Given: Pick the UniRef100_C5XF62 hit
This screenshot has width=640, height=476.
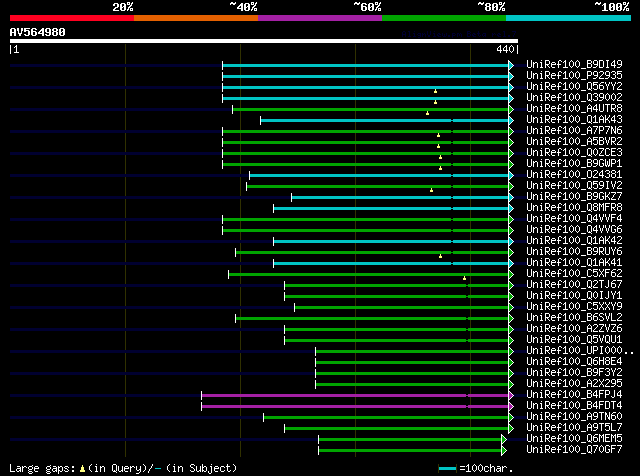Looking at the screenshot, I should (x=574, y=274).
